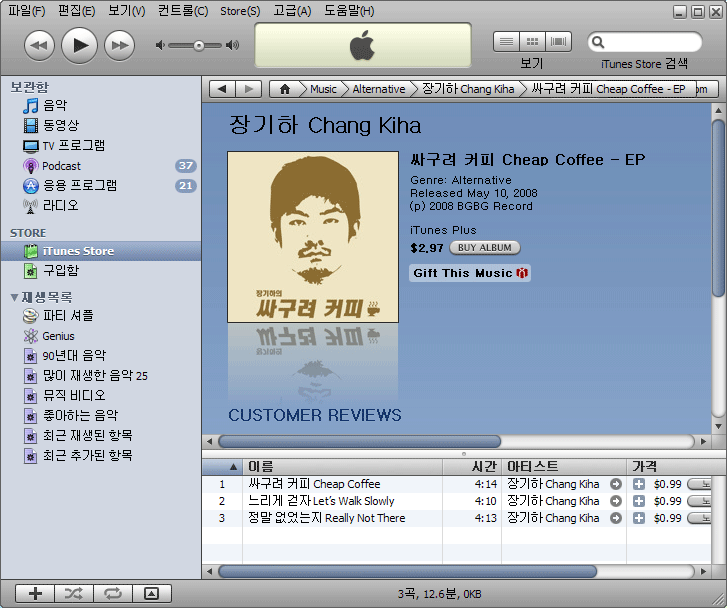Click the BUY ALBUM button
This screenshot has height=608, width=727.
click(x=485, y=248)
